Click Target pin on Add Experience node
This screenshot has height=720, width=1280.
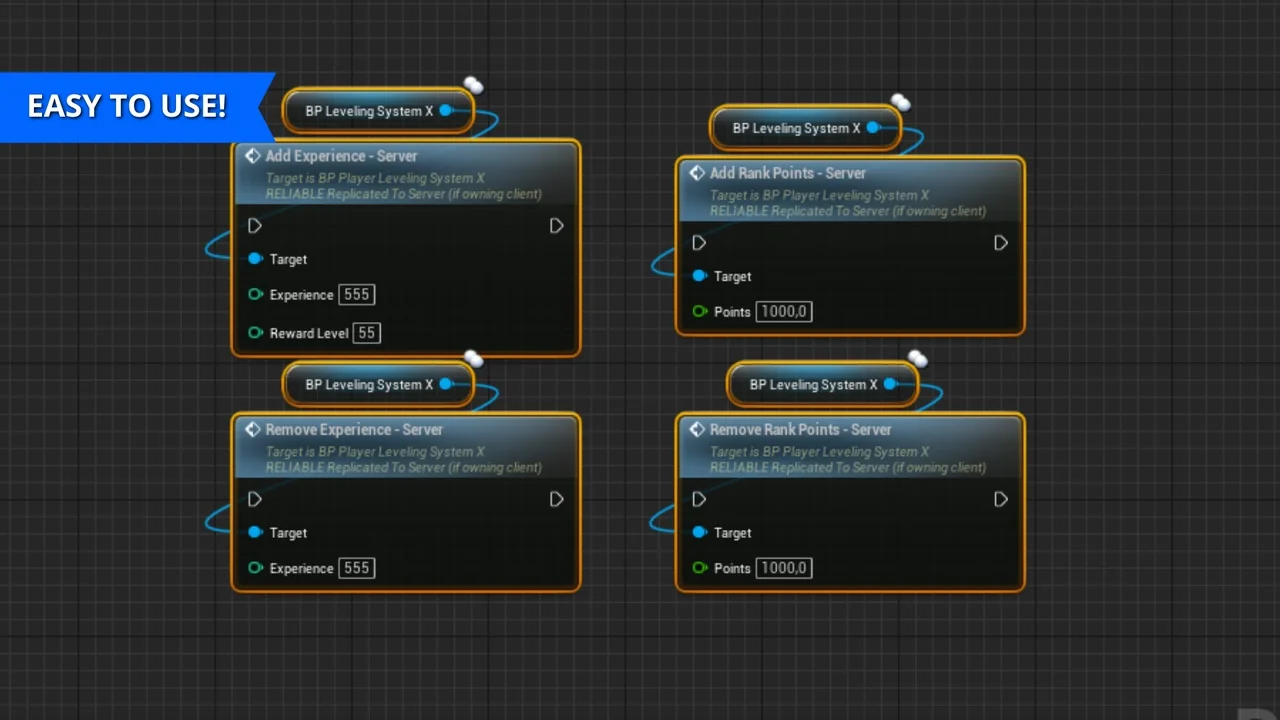[x=255, y=259]
